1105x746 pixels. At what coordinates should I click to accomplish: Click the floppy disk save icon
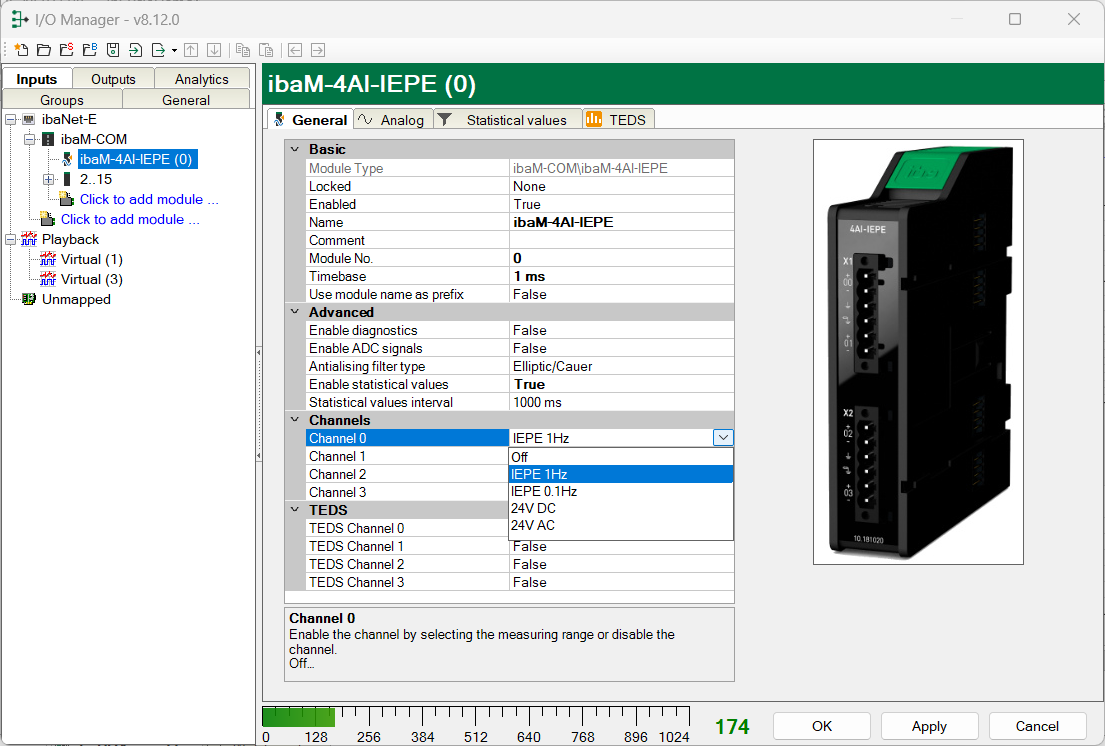coord(113,50)
